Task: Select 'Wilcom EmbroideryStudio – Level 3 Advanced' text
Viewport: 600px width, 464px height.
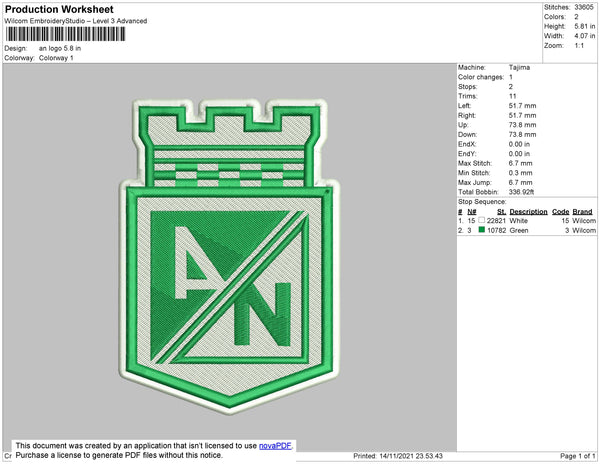Action: coord(76,21)
